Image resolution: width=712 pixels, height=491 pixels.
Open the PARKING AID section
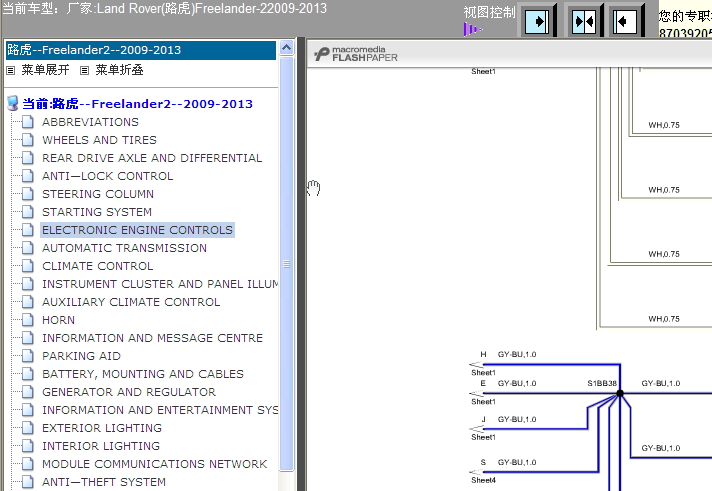pyautogui.click(x=81, y=356)
